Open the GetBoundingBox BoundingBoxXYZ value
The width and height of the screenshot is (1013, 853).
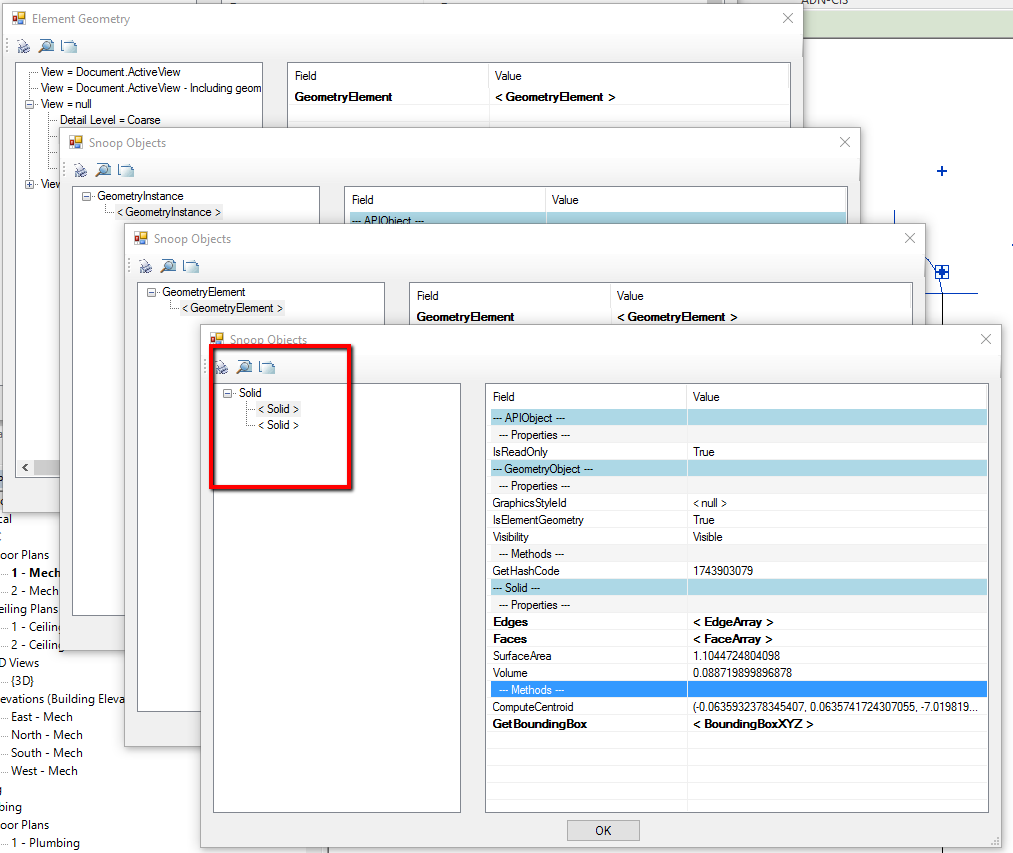(752, 724)
